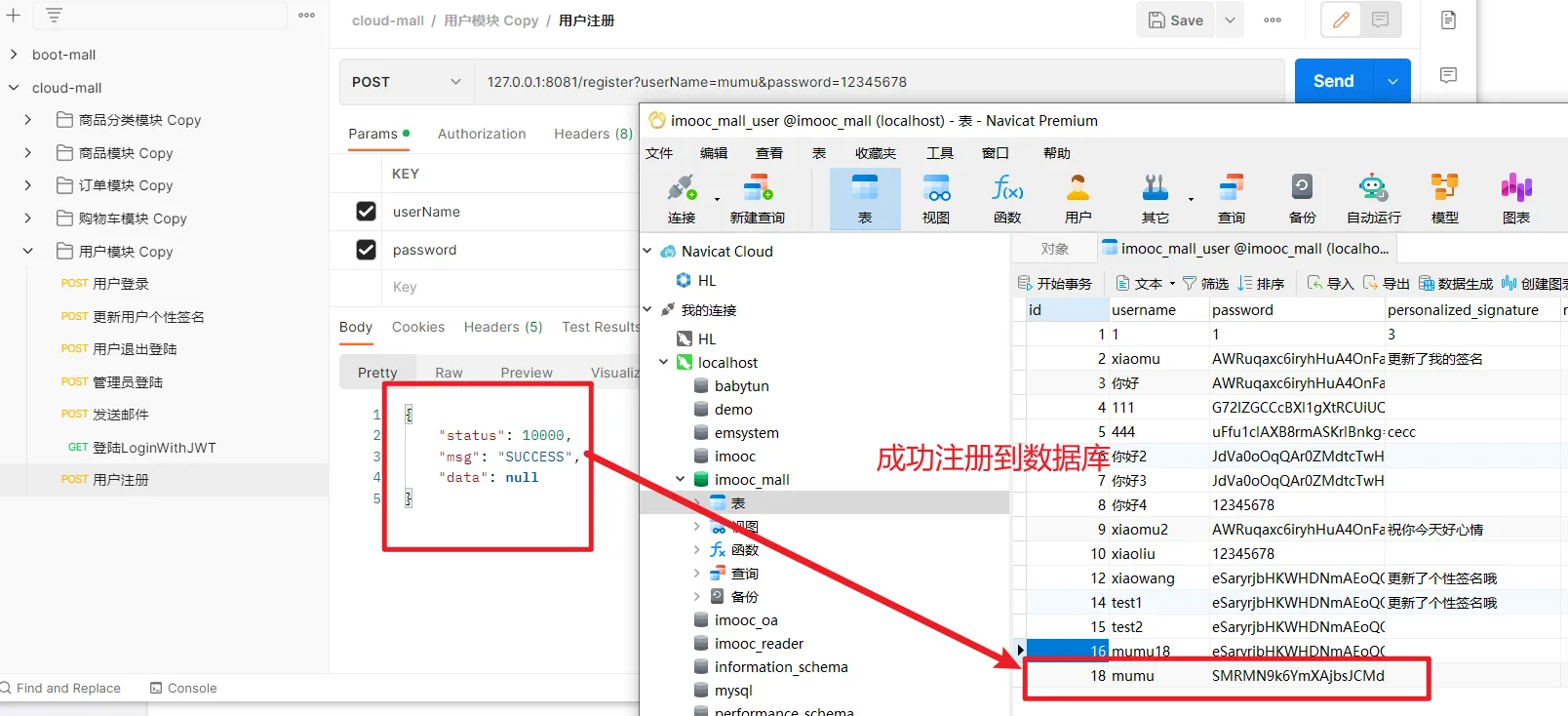This screenshot has height=716, width=1568.
Task: Switch to the 对象 objects tab in Navicat
Action: [x=1054, y=249]
